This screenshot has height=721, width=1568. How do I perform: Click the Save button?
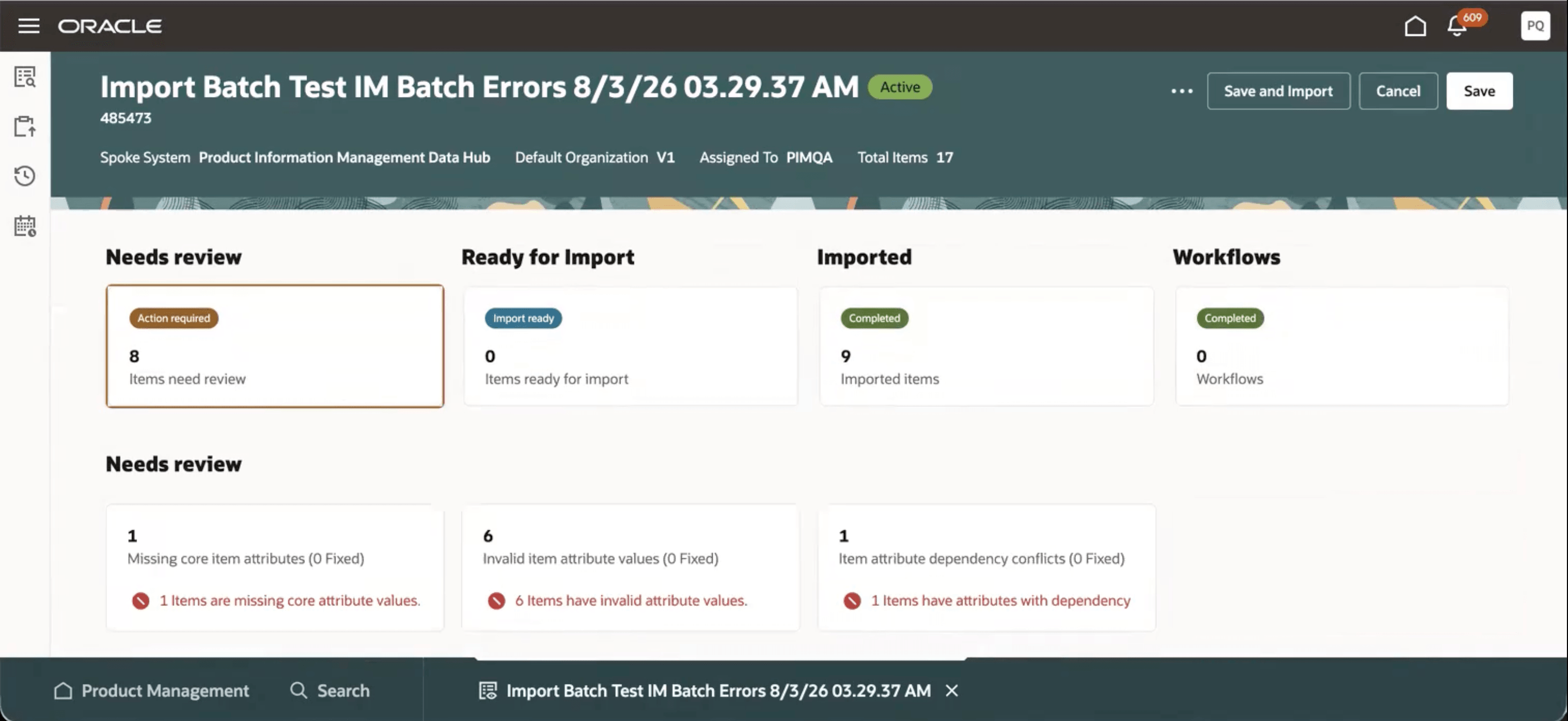click(x=1479, y=91)
